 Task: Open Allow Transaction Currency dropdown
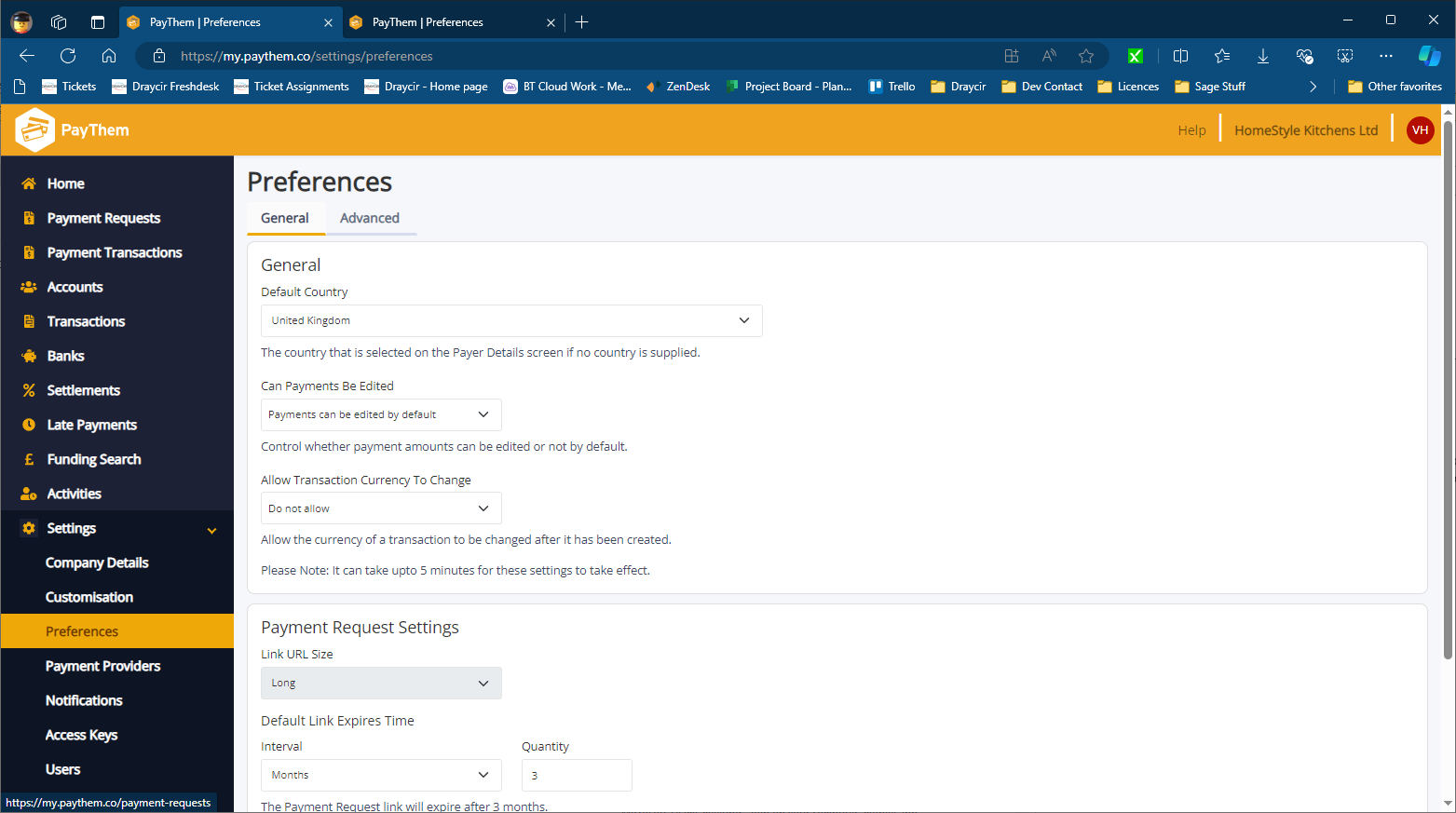381,508
